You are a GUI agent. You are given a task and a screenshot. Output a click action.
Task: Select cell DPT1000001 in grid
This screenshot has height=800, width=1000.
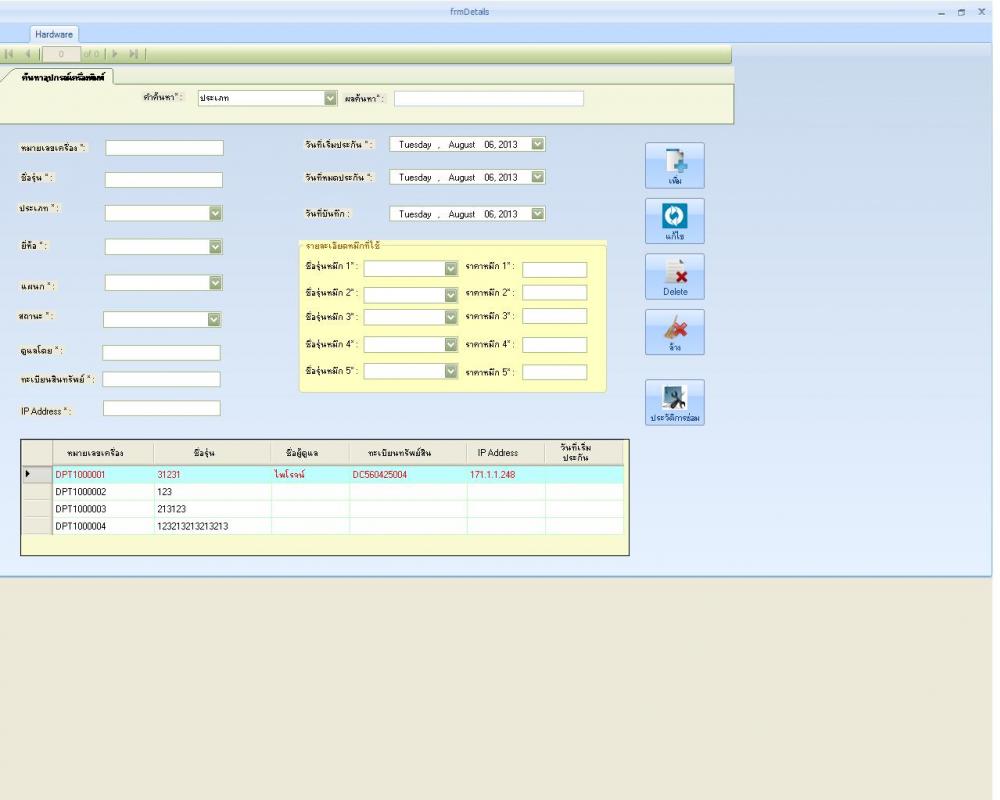point(103,475)
